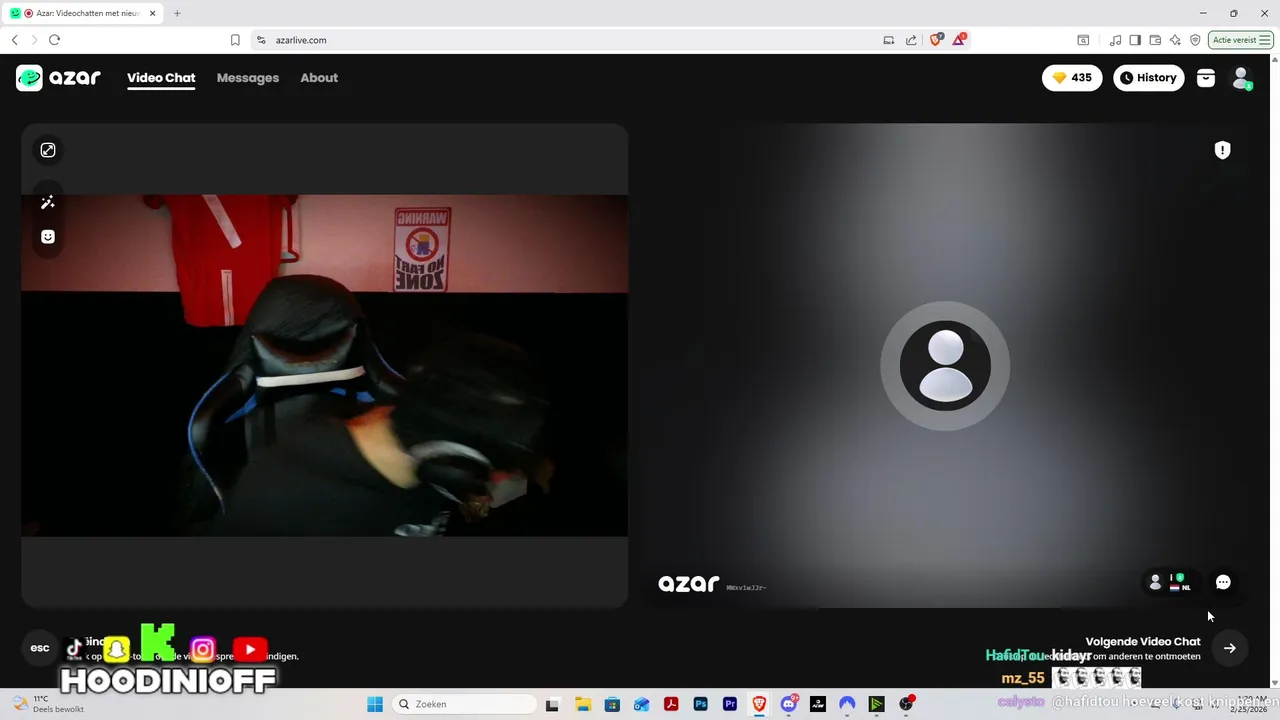This screenshot has height=720, width=1280.
Task: Open Photoshop from the taskbar
Action: pos(701,704)
